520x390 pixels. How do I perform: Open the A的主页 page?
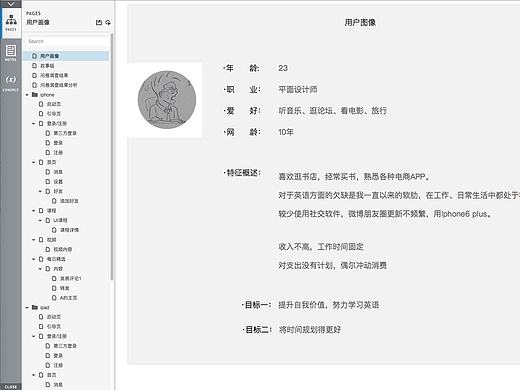pos(68,298)
